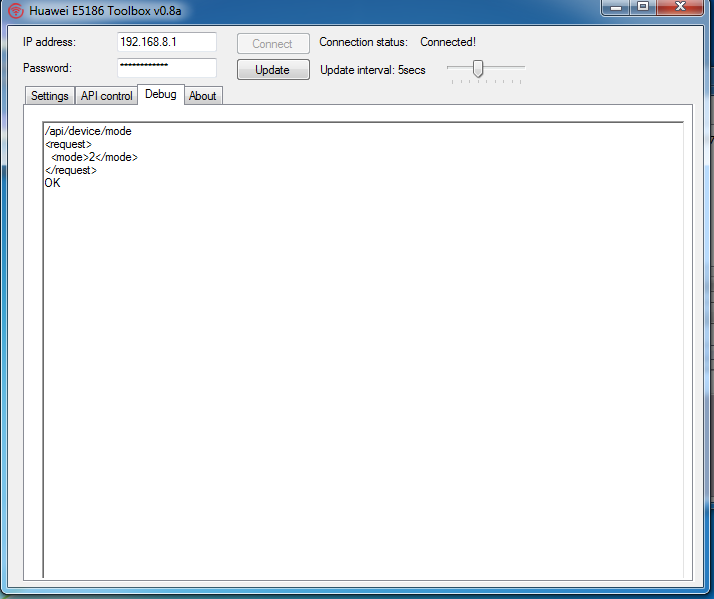The width and height of the screenshot is (714, 599).
Task: Switch to the Settings tab
Action: tap(49, 96)
